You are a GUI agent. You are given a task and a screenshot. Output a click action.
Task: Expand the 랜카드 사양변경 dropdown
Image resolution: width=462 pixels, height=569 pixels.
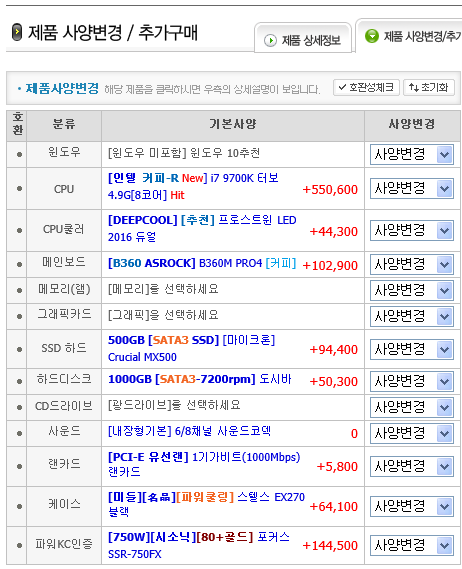pos(412,466)
